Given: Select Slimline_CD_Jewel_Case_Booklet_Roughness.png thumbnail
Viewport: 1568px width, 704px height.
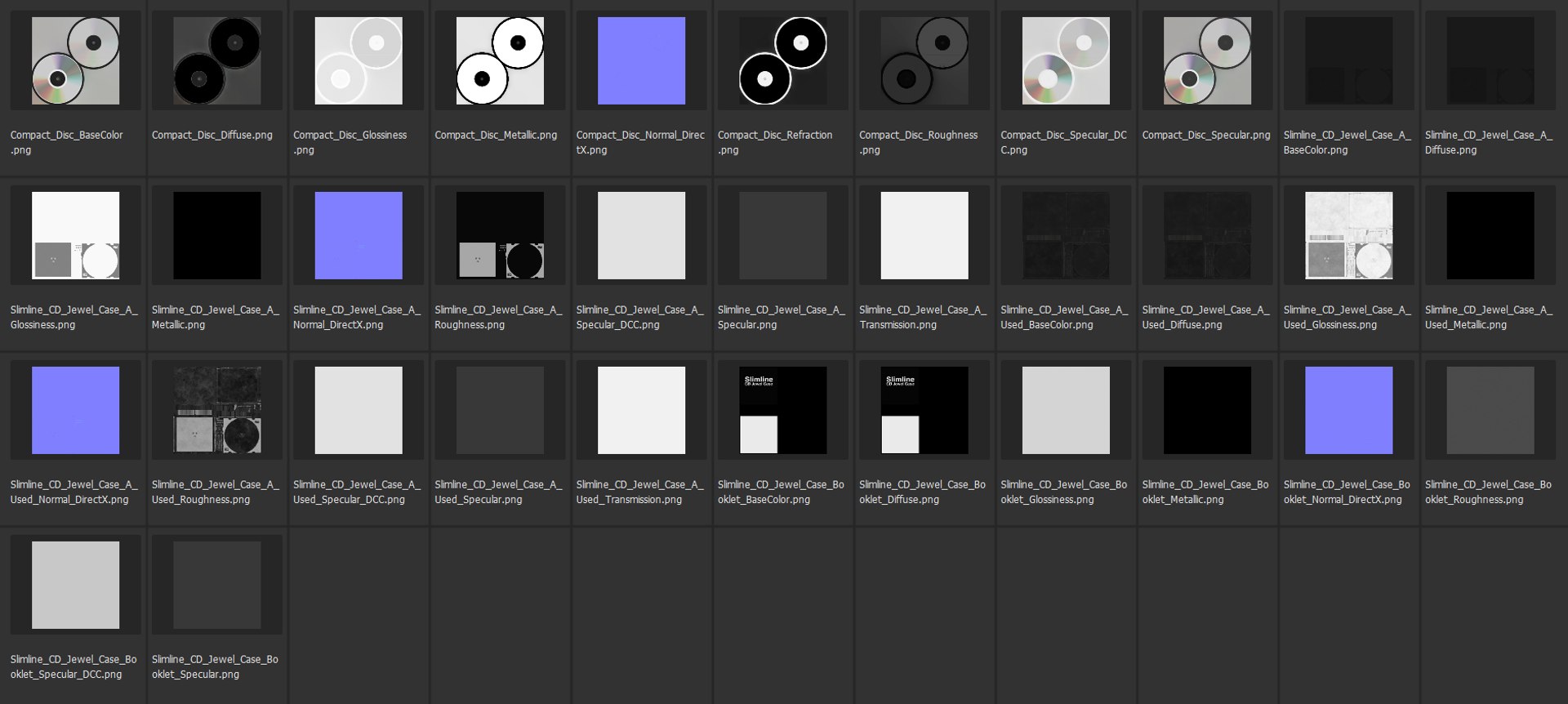Looking at the screenshot, I should [1490, 410].
